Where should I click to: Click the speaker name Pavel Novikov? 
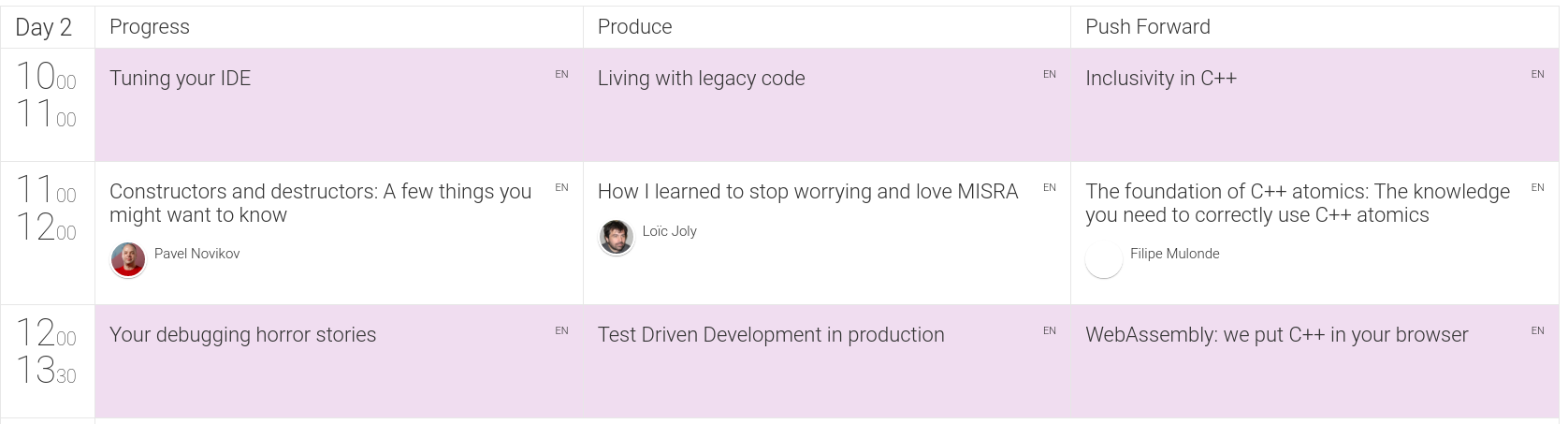(196, 254)
